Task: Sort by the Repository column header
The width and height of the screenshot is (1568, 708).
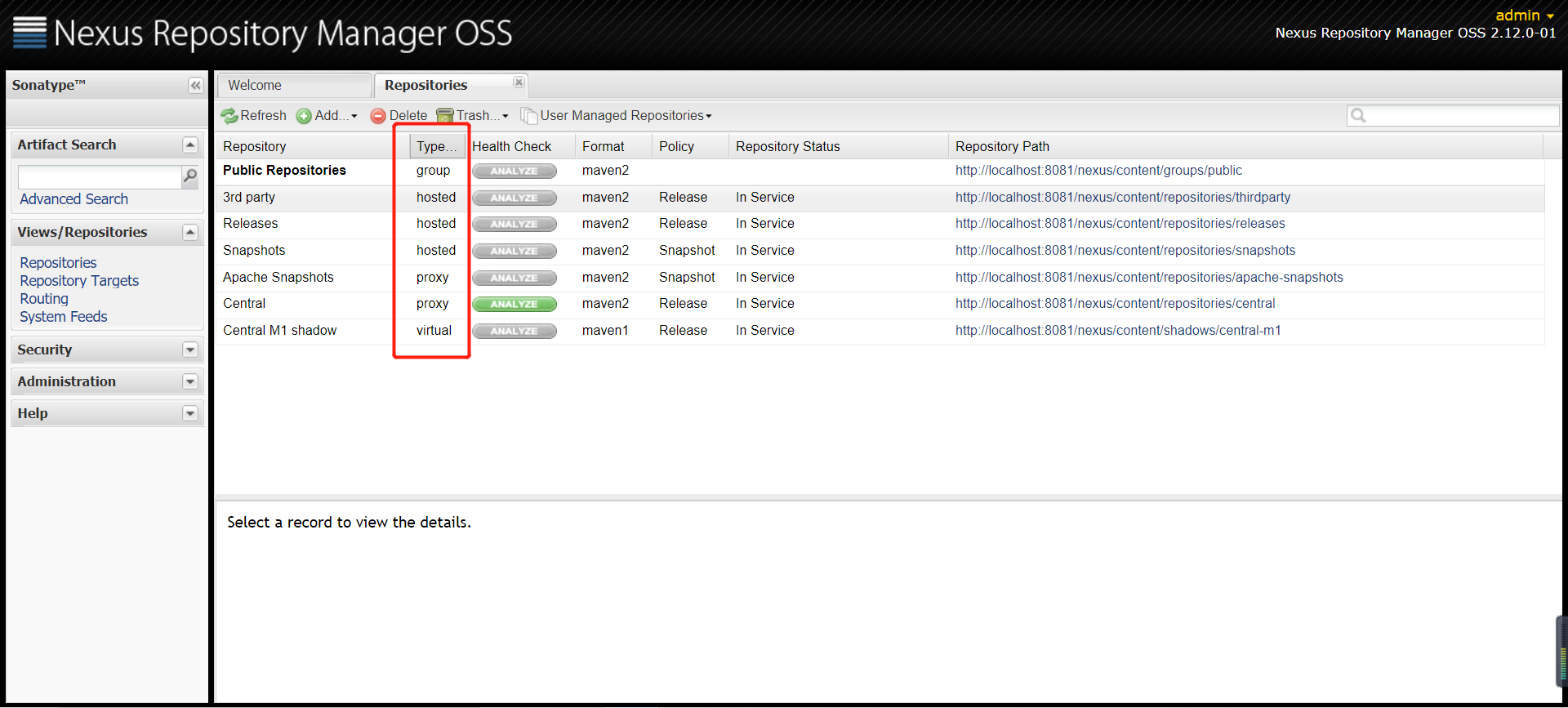Action: click(312, 146)
